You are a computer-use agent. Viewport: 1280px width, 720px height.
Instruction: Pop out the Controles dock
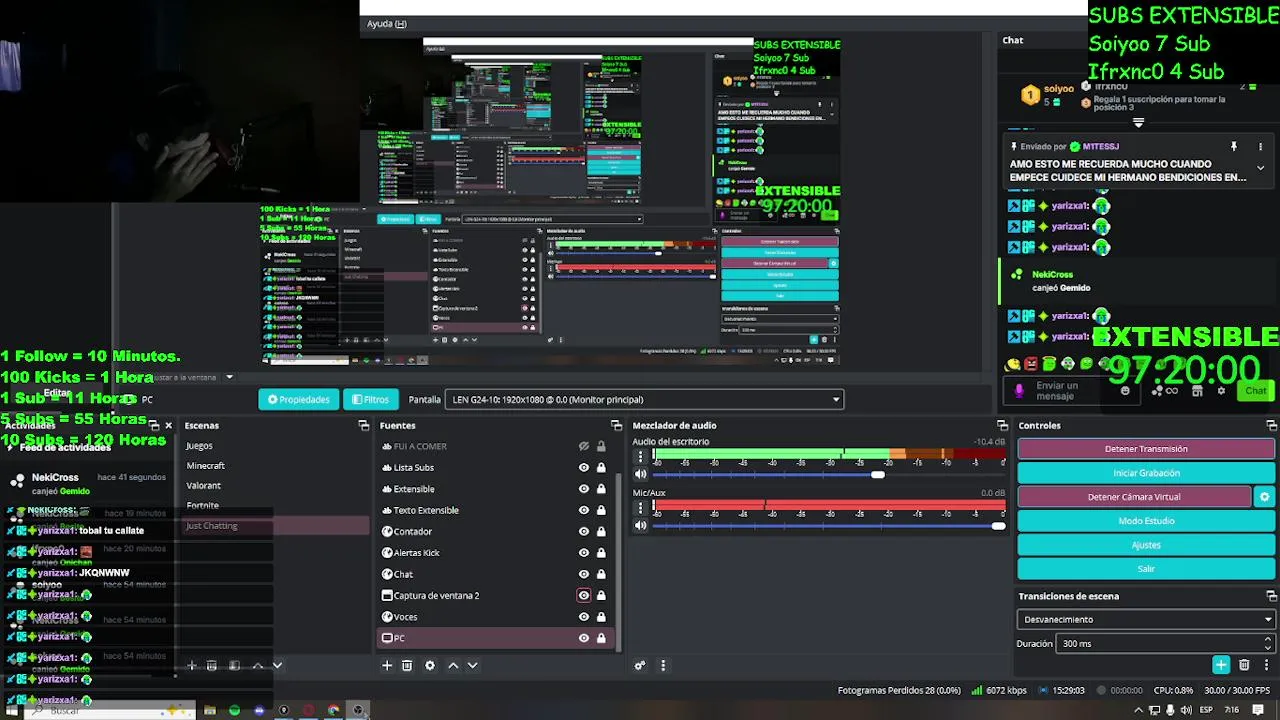point(1271,426)
